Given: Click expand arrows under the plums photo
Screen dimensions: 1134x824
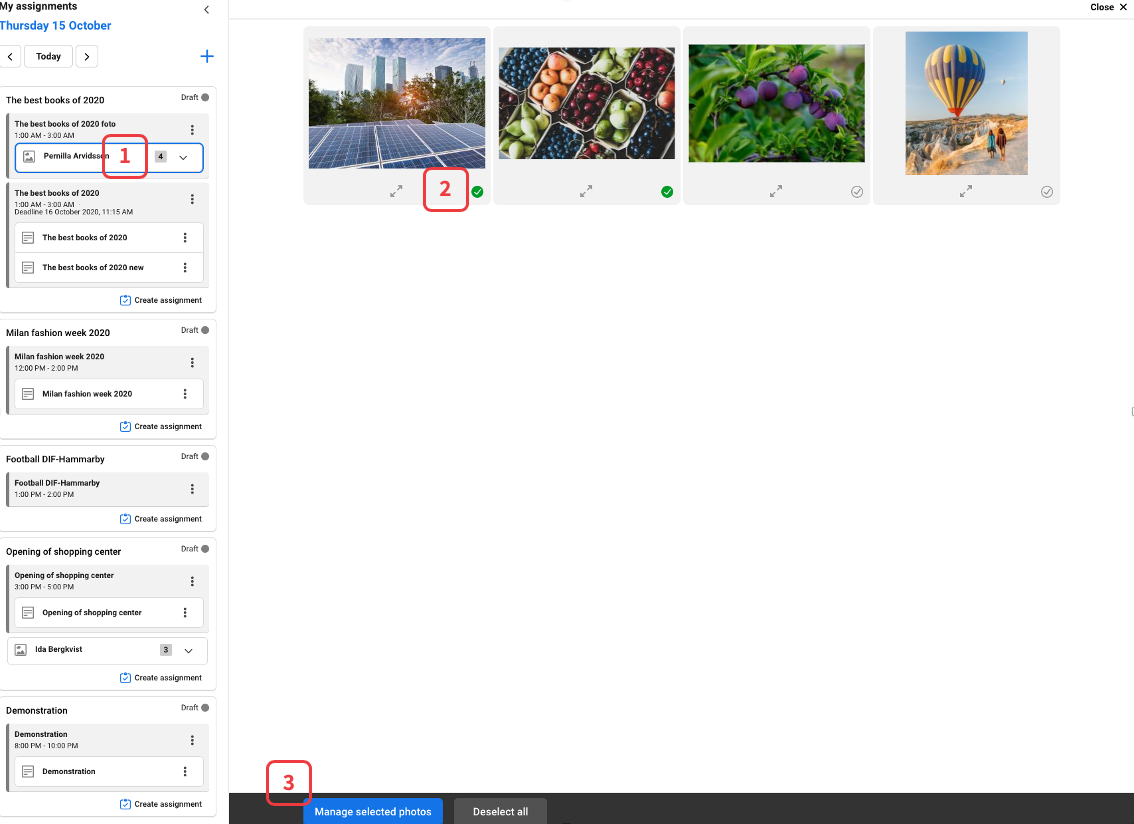Looking at the screenshot, I should [776, 191].
